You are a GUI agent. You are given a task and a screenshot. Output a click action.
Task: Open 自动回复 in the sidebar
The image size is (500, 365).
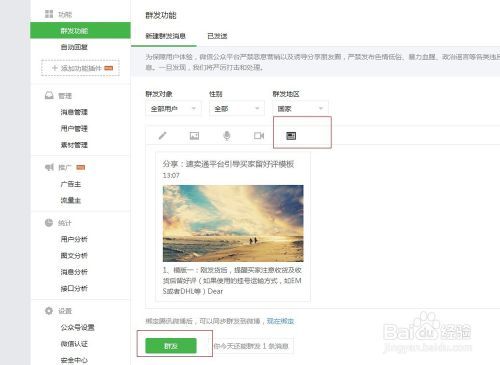click(x=74, y=47)
